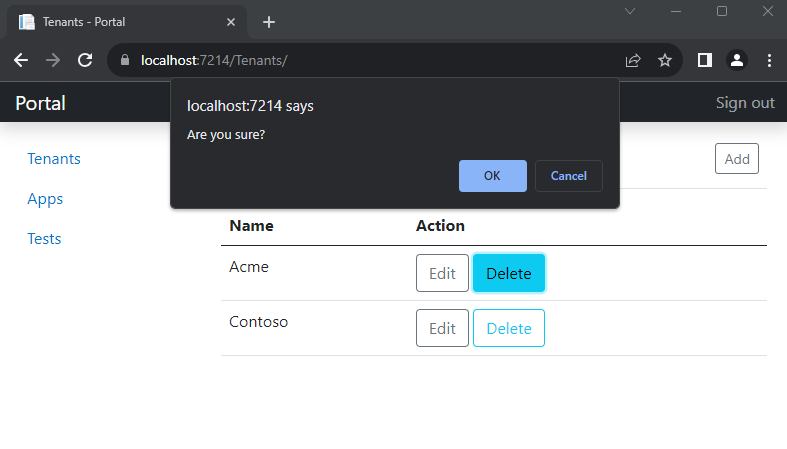The height and width of the screenshot is (449, 787).
Task: Expand the tab search chevron
Action: pos(630,11)
